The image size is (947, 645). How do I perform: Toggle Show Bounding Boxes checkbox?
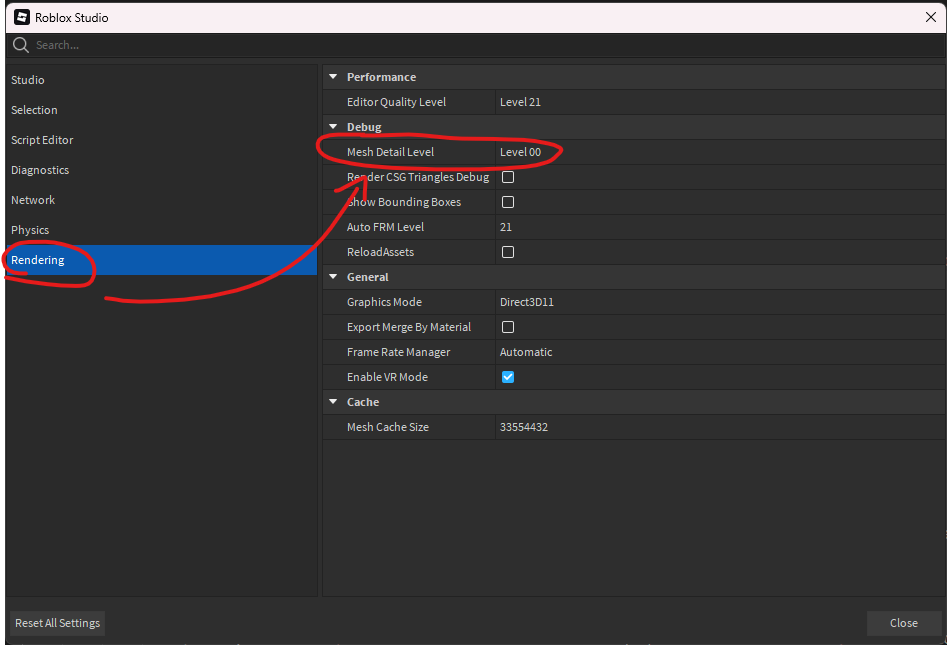coord(508,202)
